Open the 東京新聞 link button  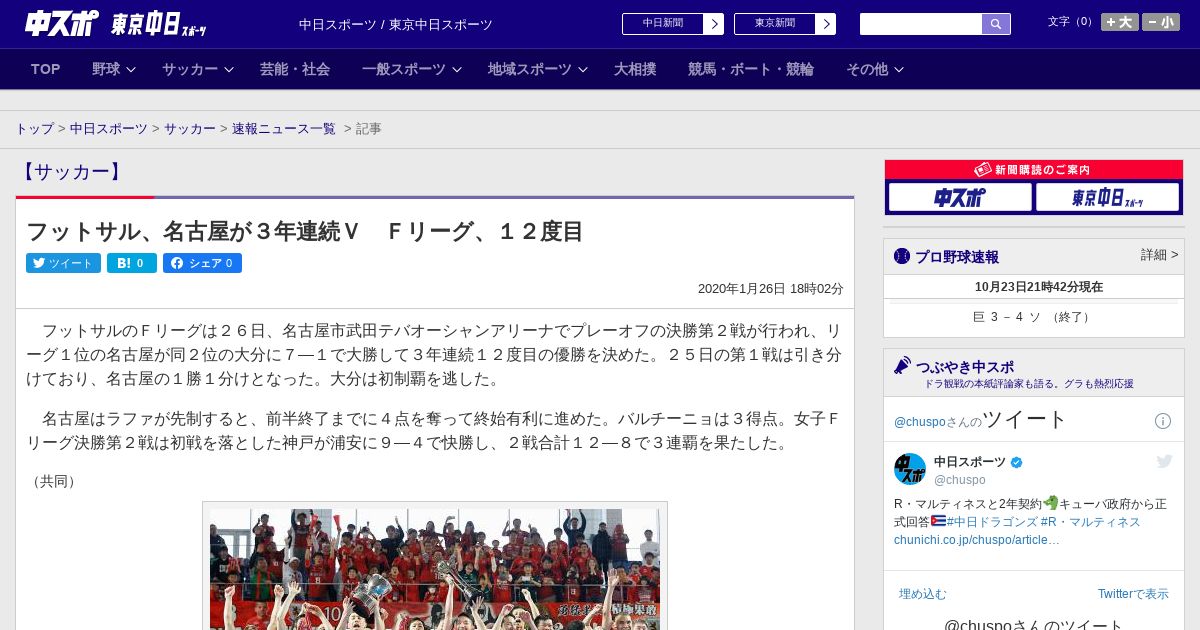click(x=775, y=24)
